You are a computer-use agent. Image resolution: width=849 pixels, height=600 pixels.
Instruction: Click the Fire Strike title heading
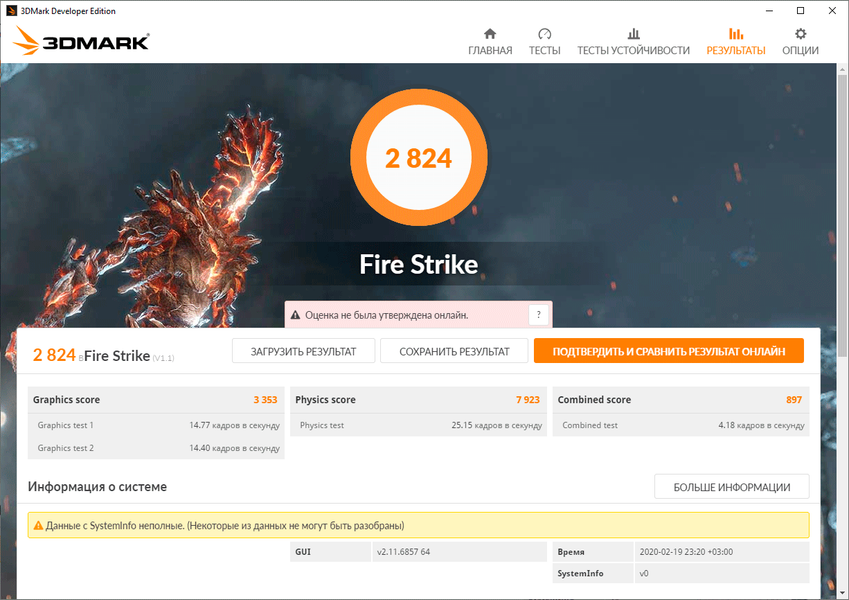419,265
